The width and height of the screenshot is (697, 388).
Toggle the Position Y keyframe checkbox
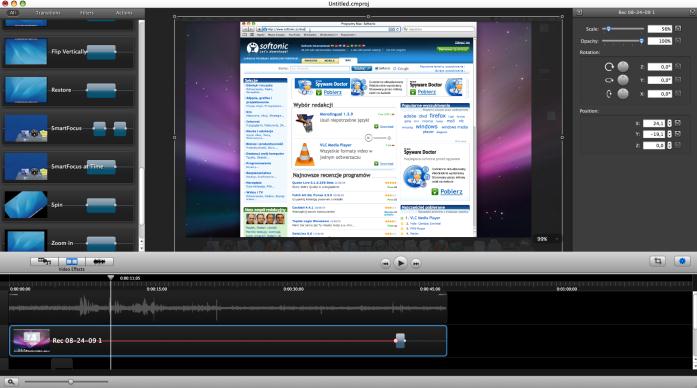point(678,133)
